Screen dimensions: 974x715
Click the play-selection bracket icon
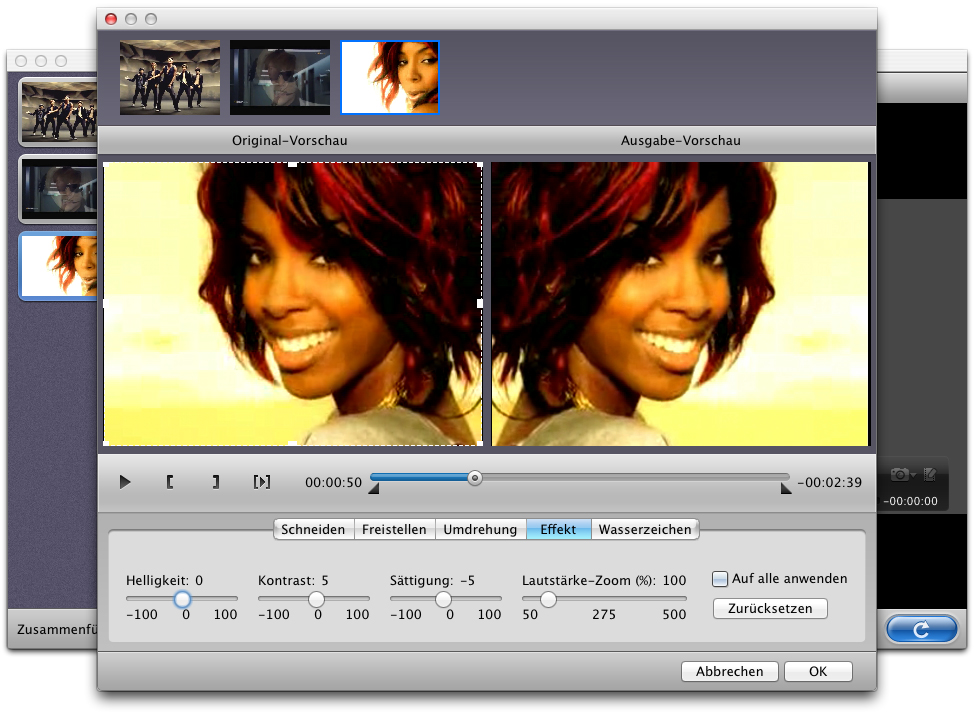(x=262, y=482)
